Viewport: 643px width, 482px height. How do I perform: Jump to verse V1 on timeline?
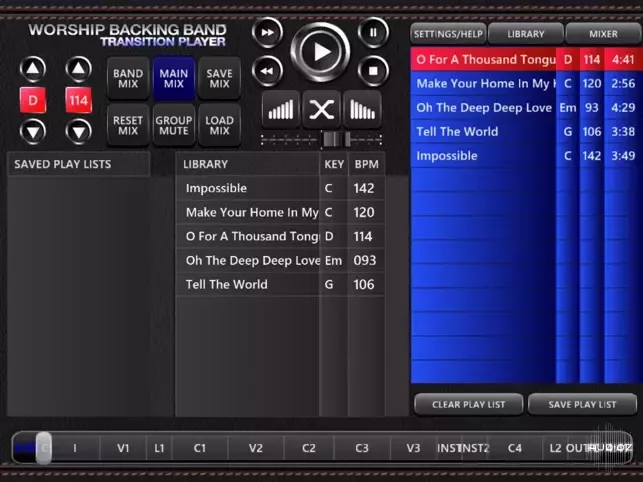[123, 448]
